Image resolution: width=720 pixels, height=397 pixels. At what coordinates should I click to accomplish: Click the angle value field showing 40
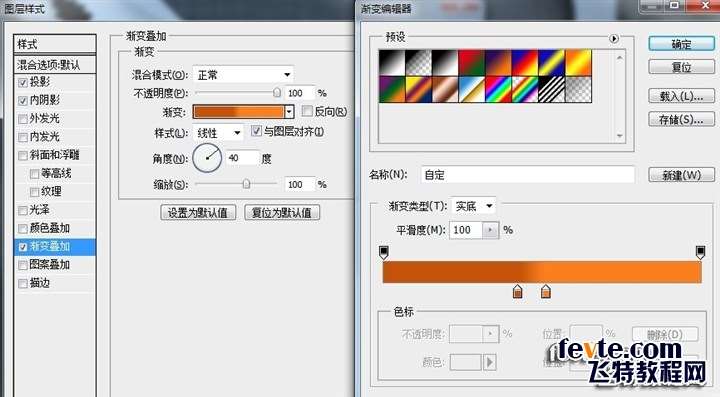242,158
